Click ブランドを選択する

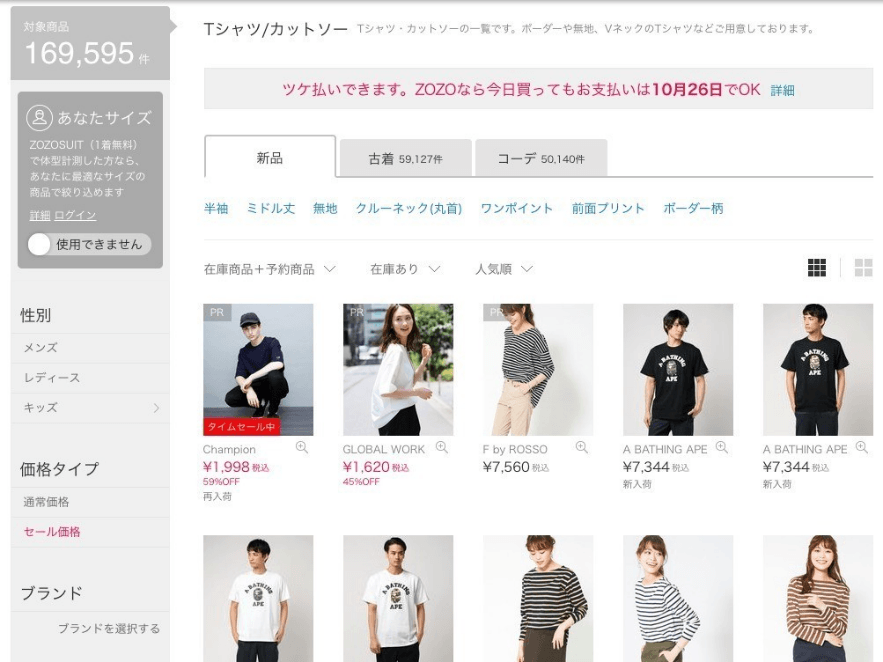[x=108, y=629]
